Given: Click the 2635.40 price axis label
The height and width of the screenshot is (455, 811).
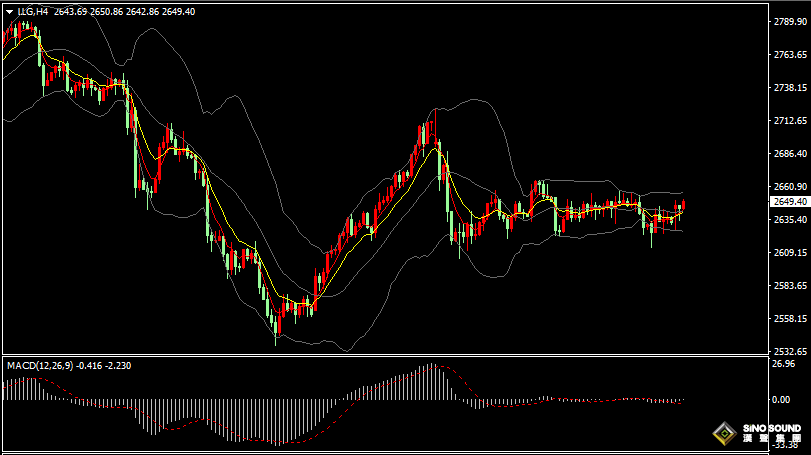Looking at the screenshot, I should pos(790,219).
